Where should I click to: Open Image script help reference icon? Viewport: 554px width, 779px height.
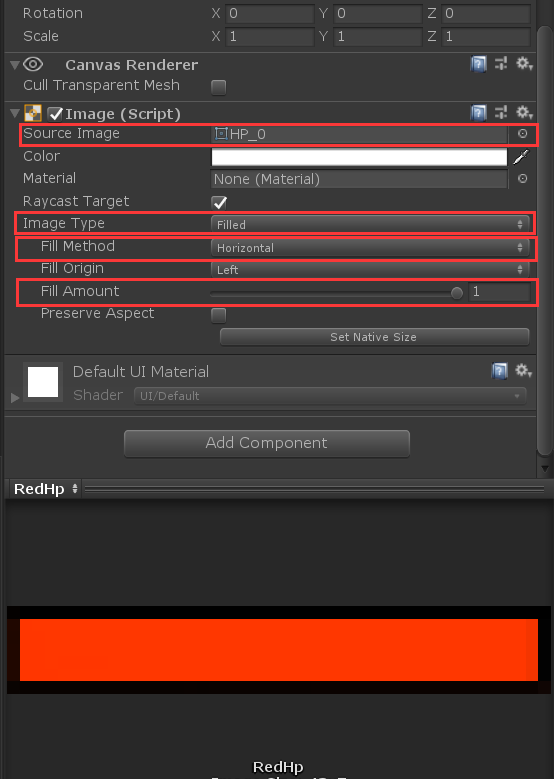(478, 113)
